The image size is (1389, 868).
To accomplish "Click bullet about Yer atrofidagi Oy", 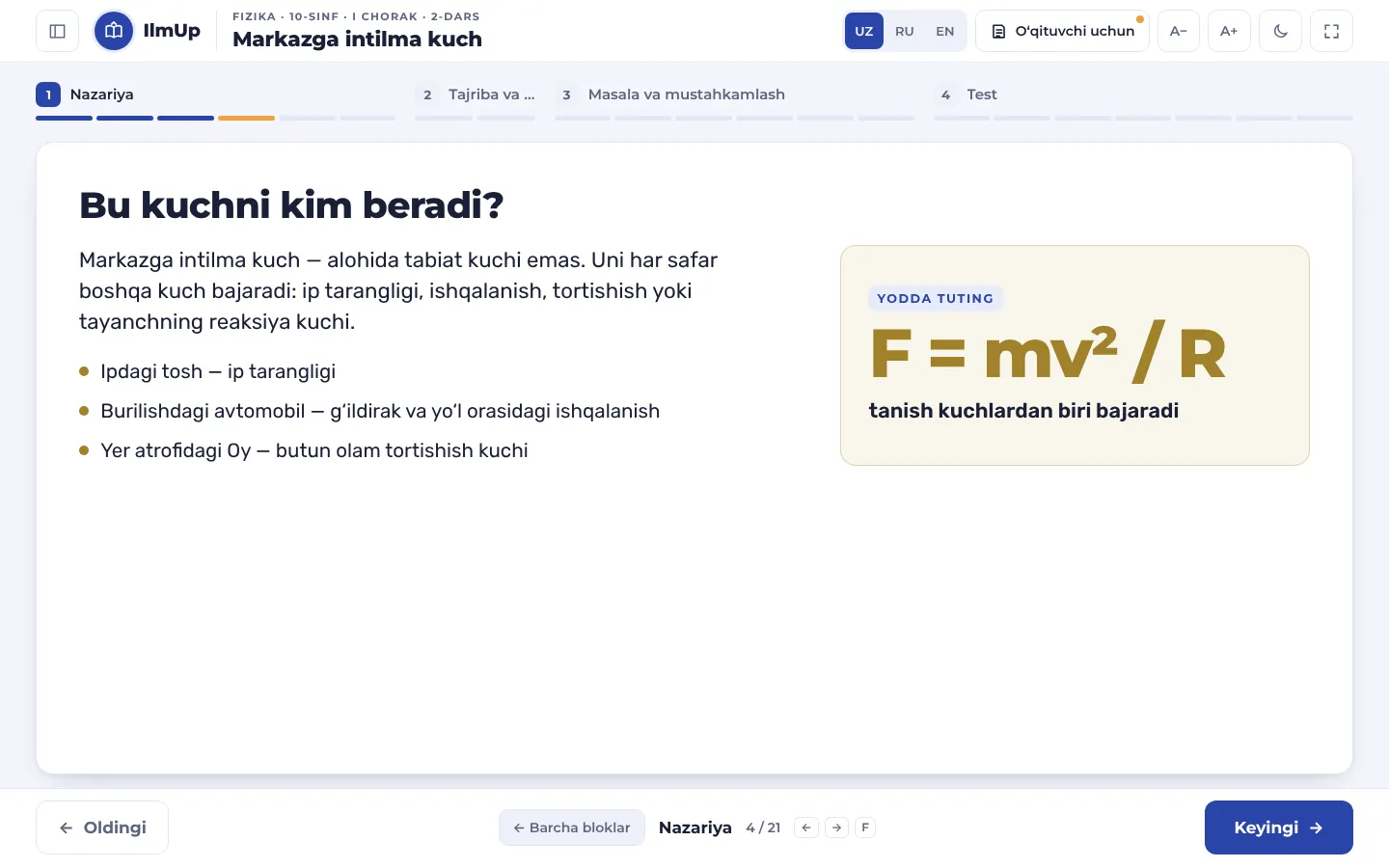I will coord(314,450).
